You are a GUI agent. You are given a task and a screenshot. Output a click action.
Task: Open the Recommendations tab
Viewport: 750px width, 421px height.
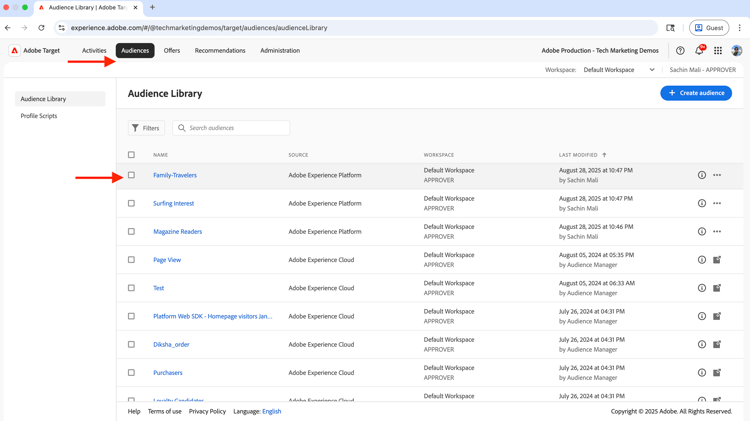[220, 50]
